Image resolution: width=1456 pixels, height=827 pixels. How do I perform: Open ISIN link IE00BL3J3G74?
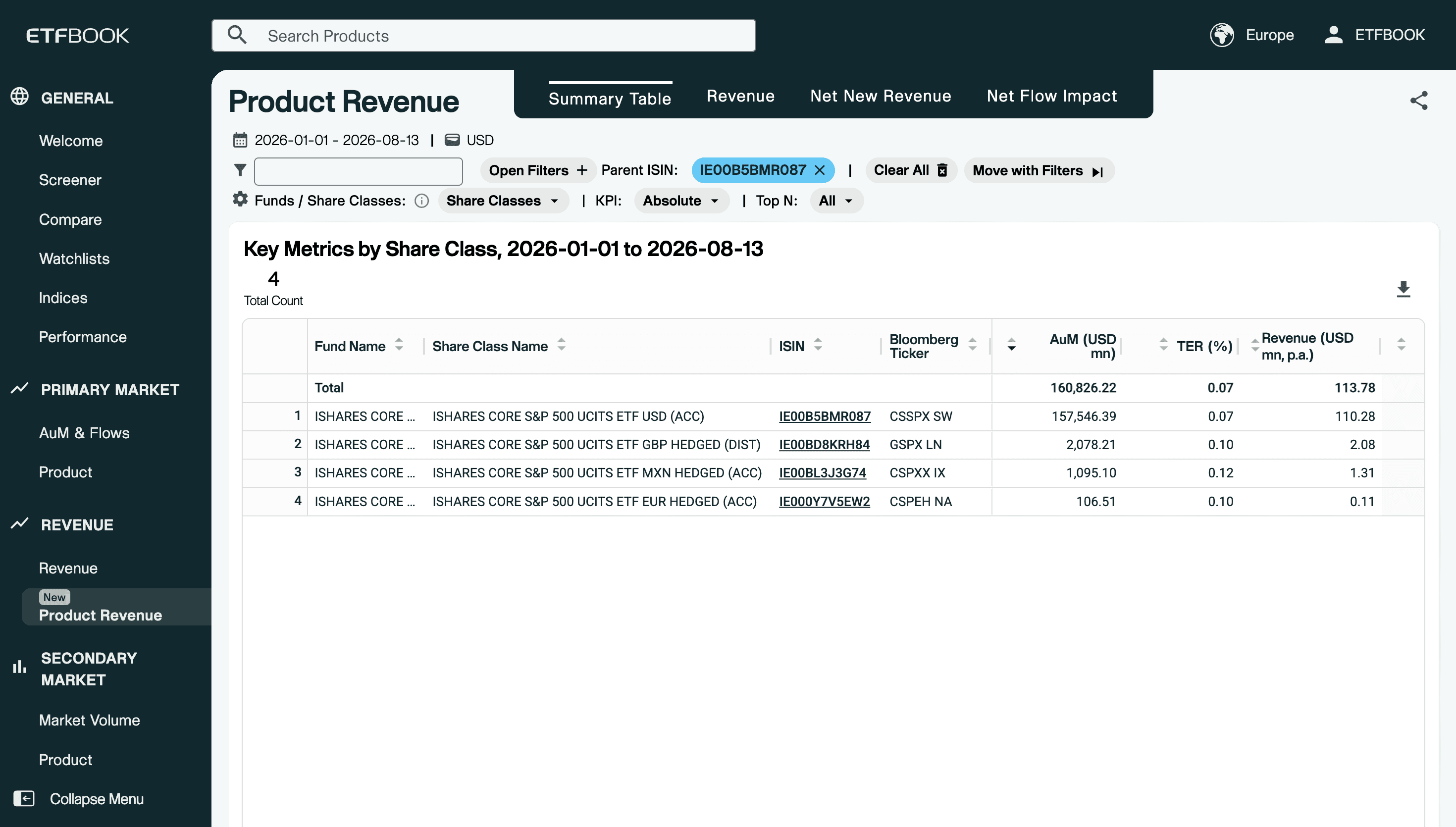[x=822, y=473]
